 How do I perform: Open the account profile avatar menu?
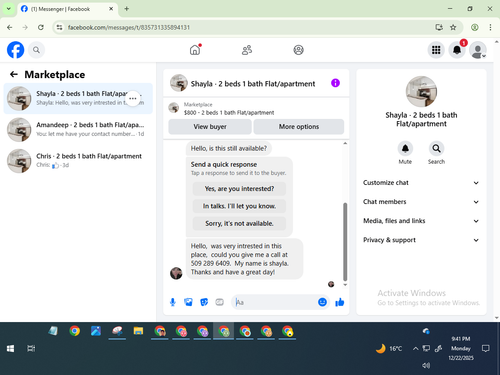click(x=478, y=50)
